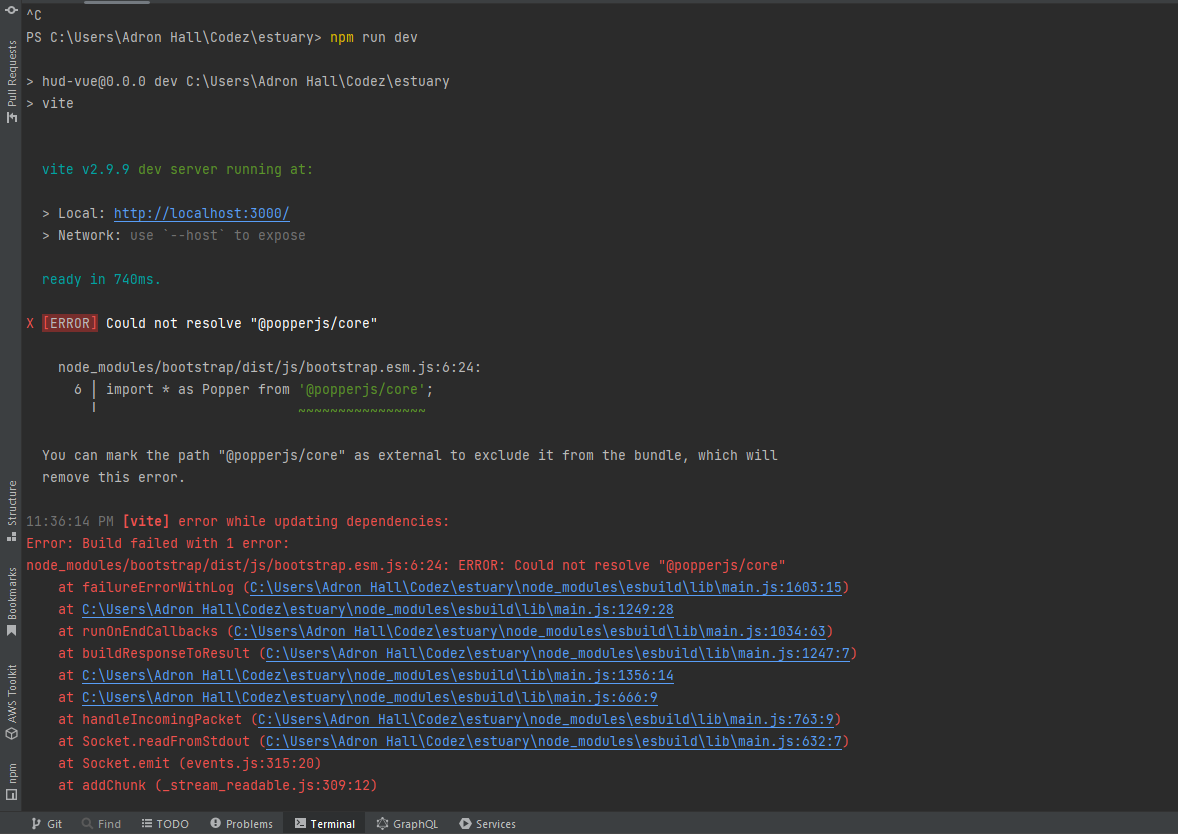Screen dimensions: 1178x834
Task: Open the main.js:1034:63 runOnEndCallbacks link
Action: pos(530,631)
